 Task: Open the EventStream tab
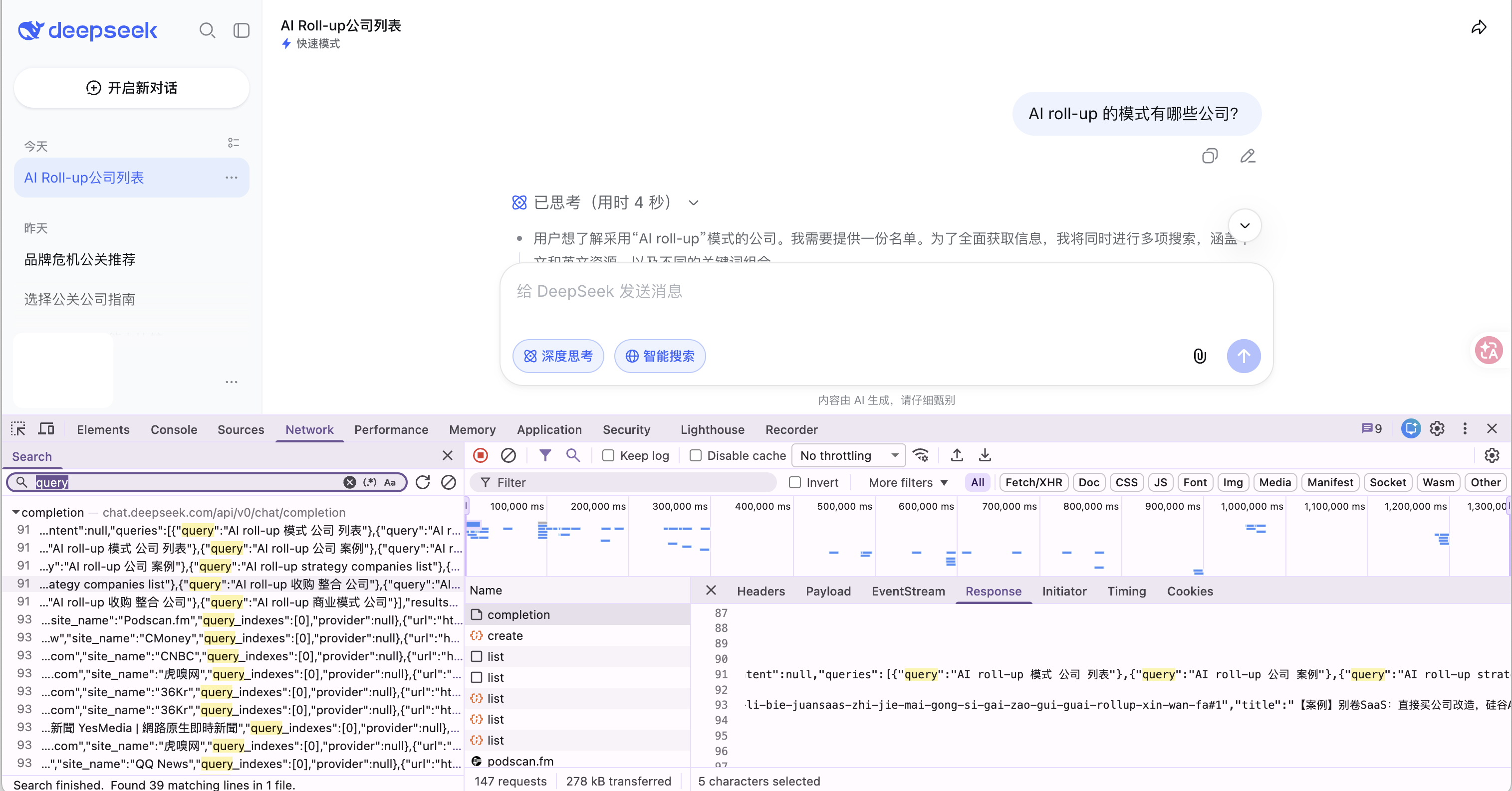point(908,592)
